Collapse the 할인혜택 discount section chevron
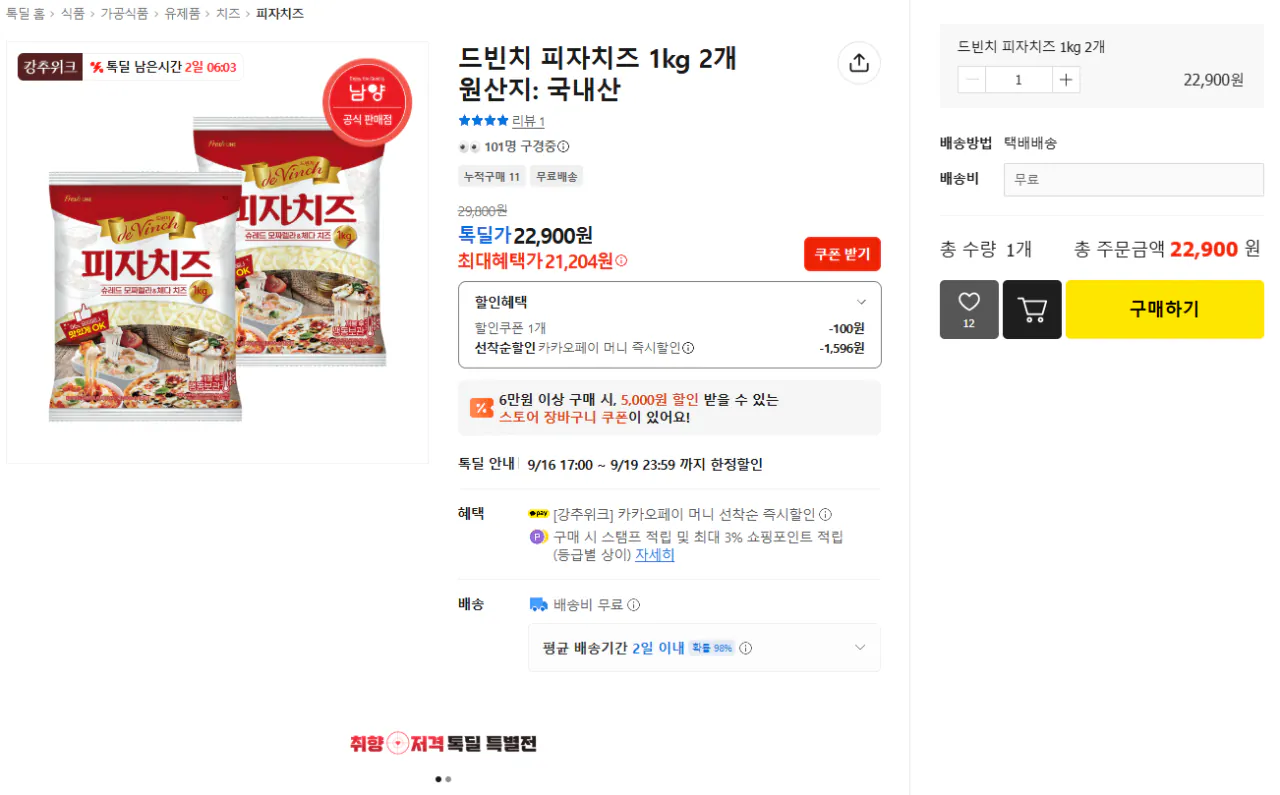 861,302
